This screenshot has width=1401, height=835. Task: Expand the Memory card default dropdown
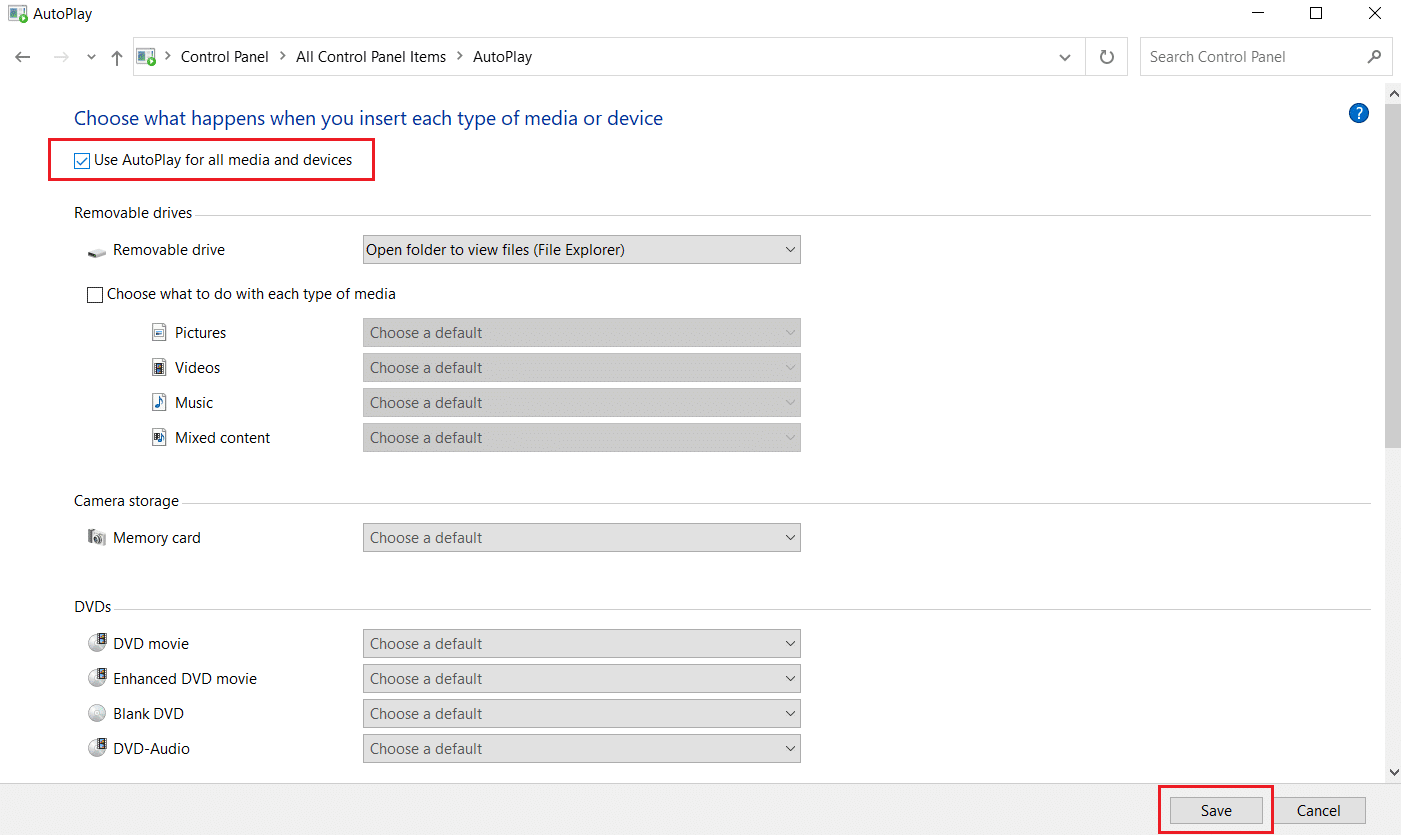[x=581, y=538]
